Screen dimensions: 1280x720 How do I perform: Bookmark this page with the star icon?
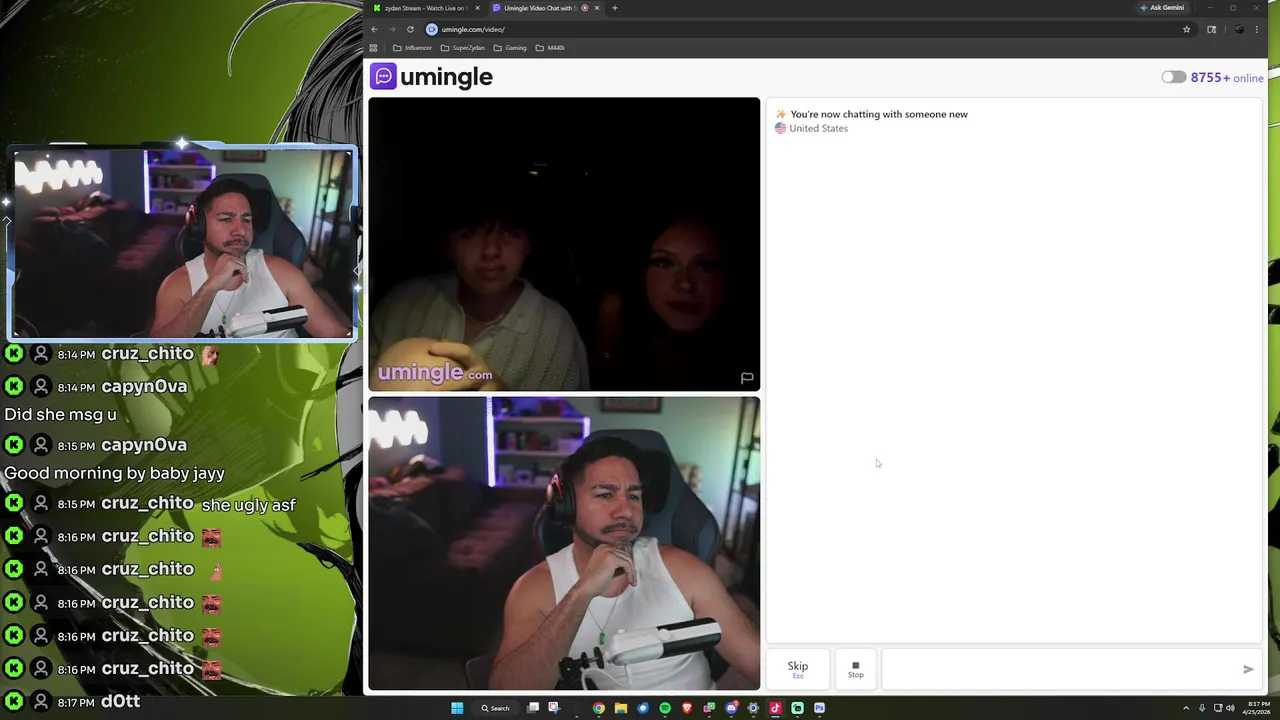pos(1187,29)
